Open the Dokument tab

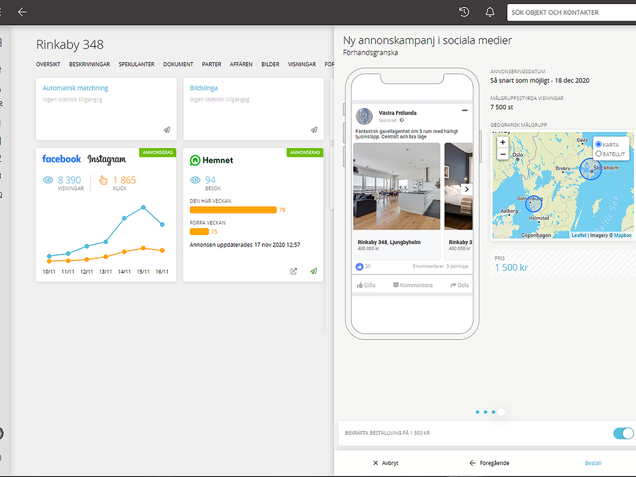click(x=178, y=64)
